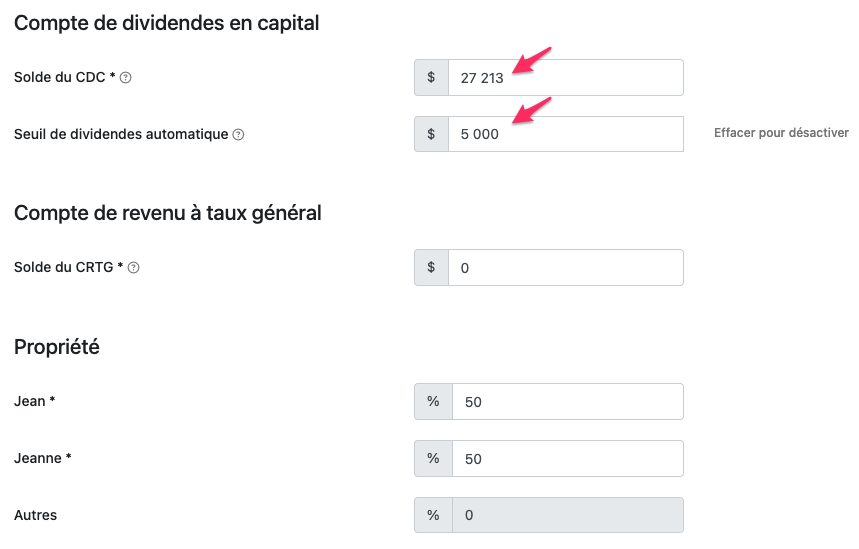Click the disabled Autres percentage field
The height and width of the screenshot is (549, 859).
pyautogui.click(x=568, y=515)
